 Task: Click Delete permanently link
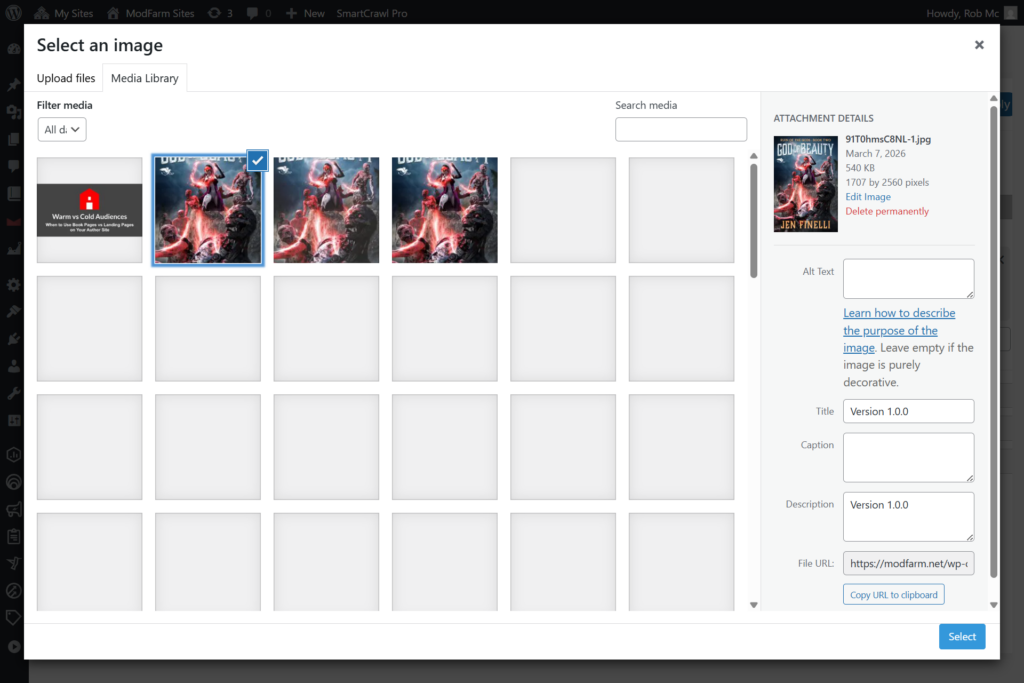point(887,211)
